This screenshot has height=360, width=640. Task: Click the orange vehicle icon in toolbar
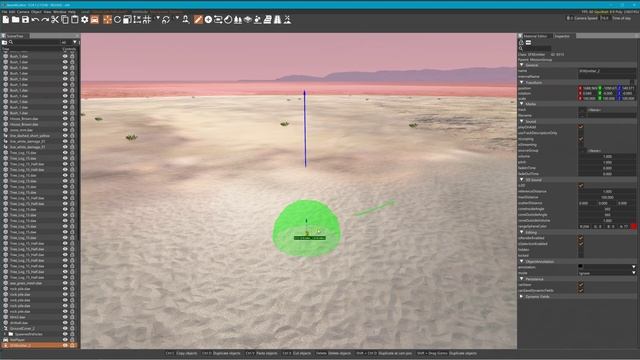tap(95, 20)
